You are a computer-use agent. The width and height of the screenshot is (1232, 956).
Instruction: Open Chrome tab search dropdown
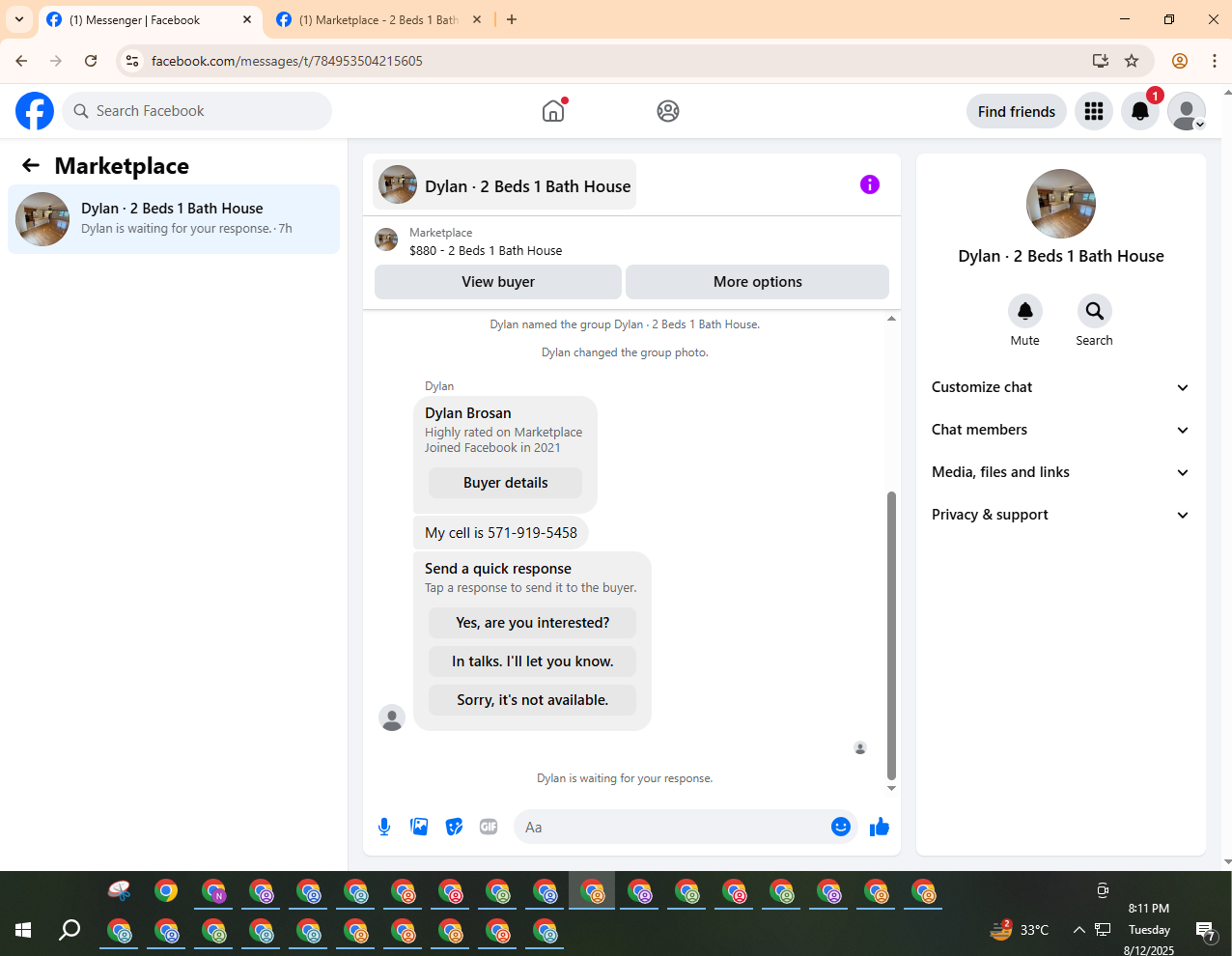pos(19,19)
